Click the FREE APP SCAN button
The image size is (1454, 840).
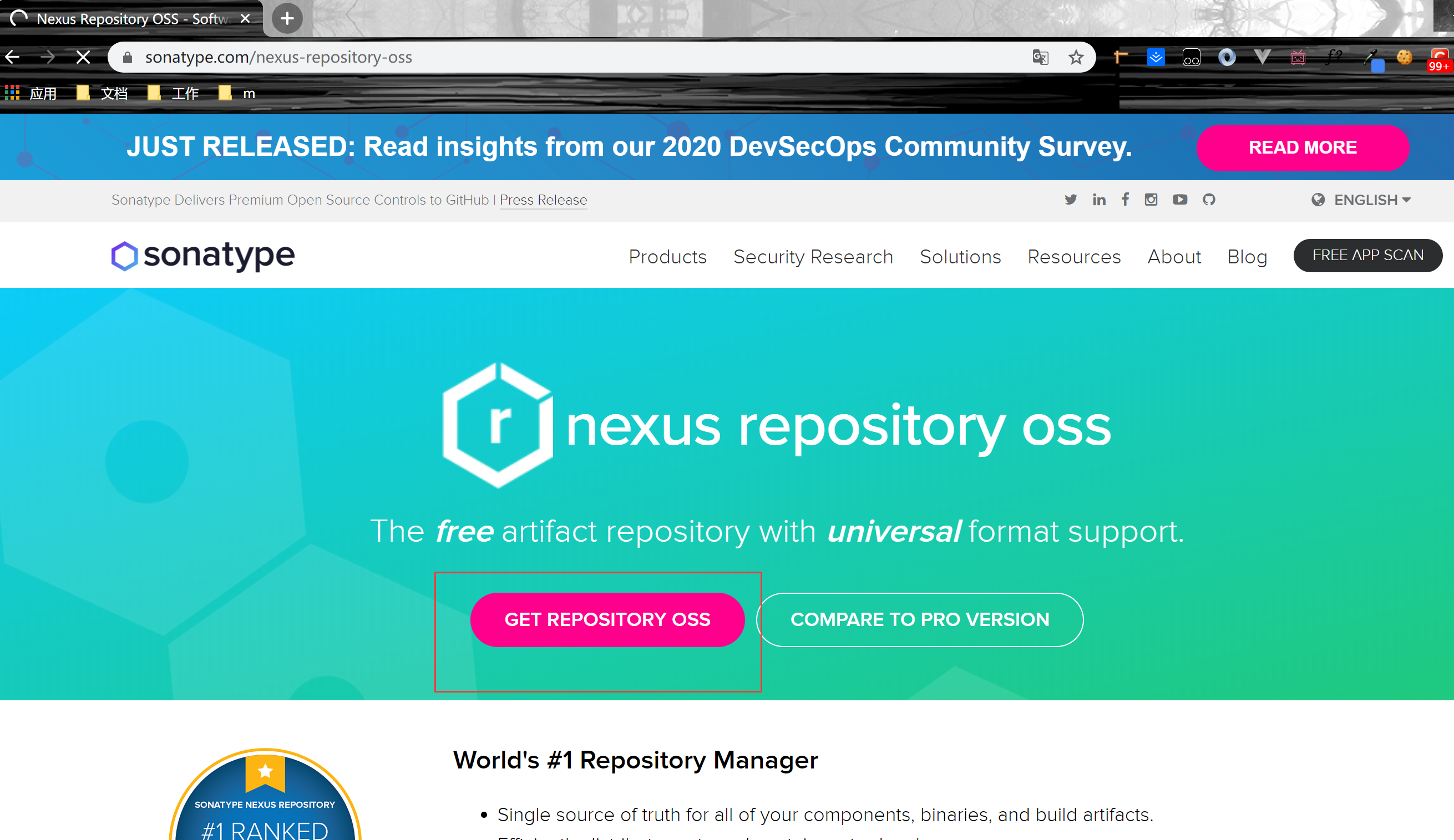(1367, 256)
